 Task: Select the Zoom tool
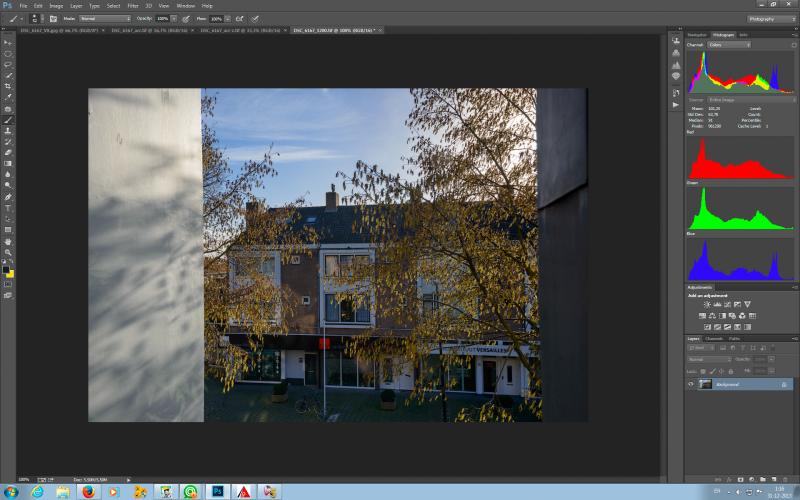pos(8,253)
